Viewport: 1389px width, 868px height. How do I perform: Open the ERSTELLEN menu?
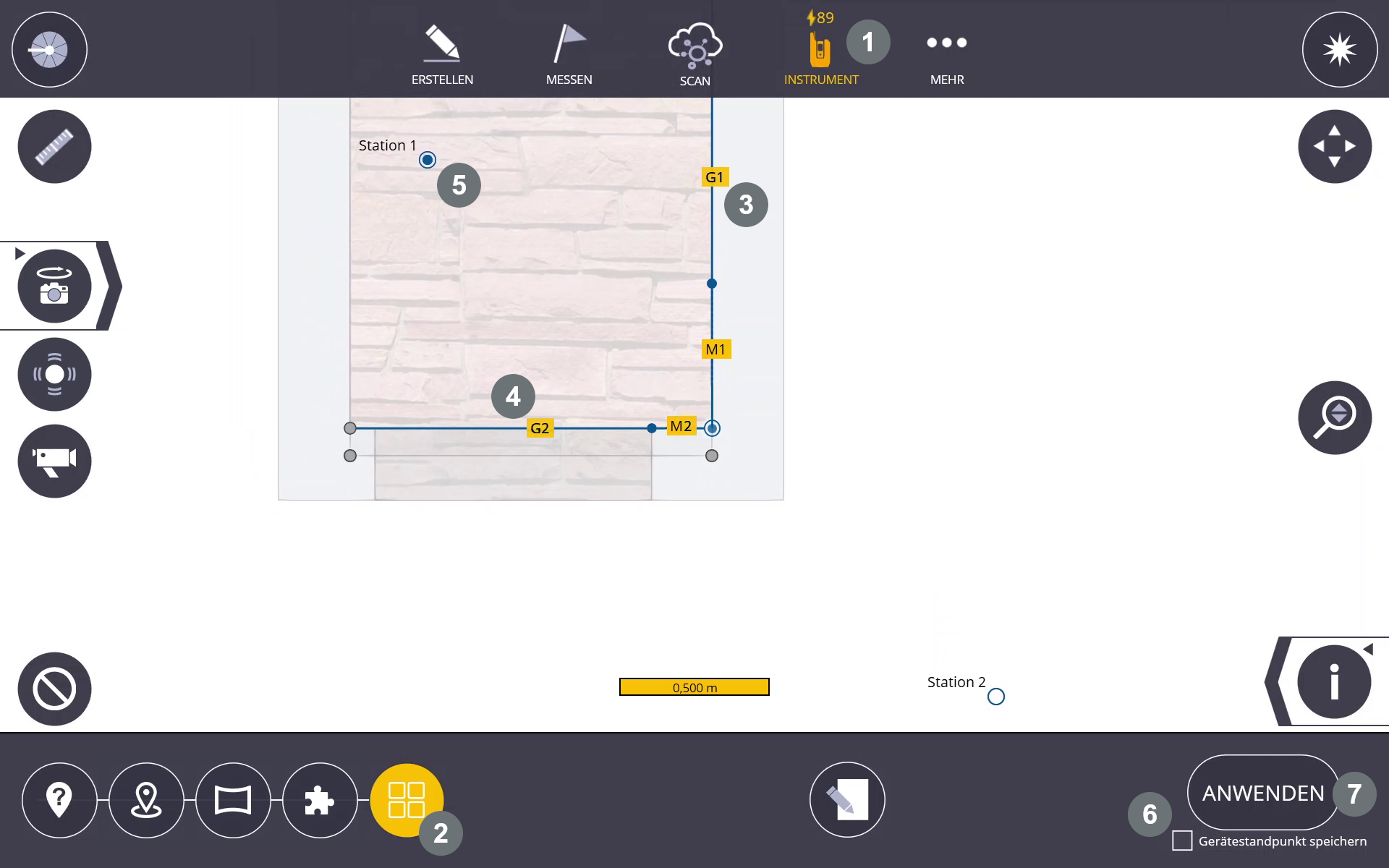click(x=442, y=55)
